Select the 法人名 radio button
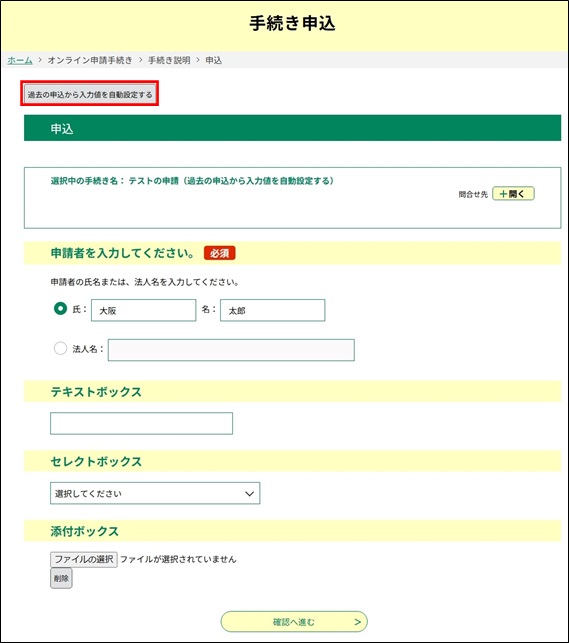Image resolution: width=569 pixels, height=643 pixels. pos(60,349)
